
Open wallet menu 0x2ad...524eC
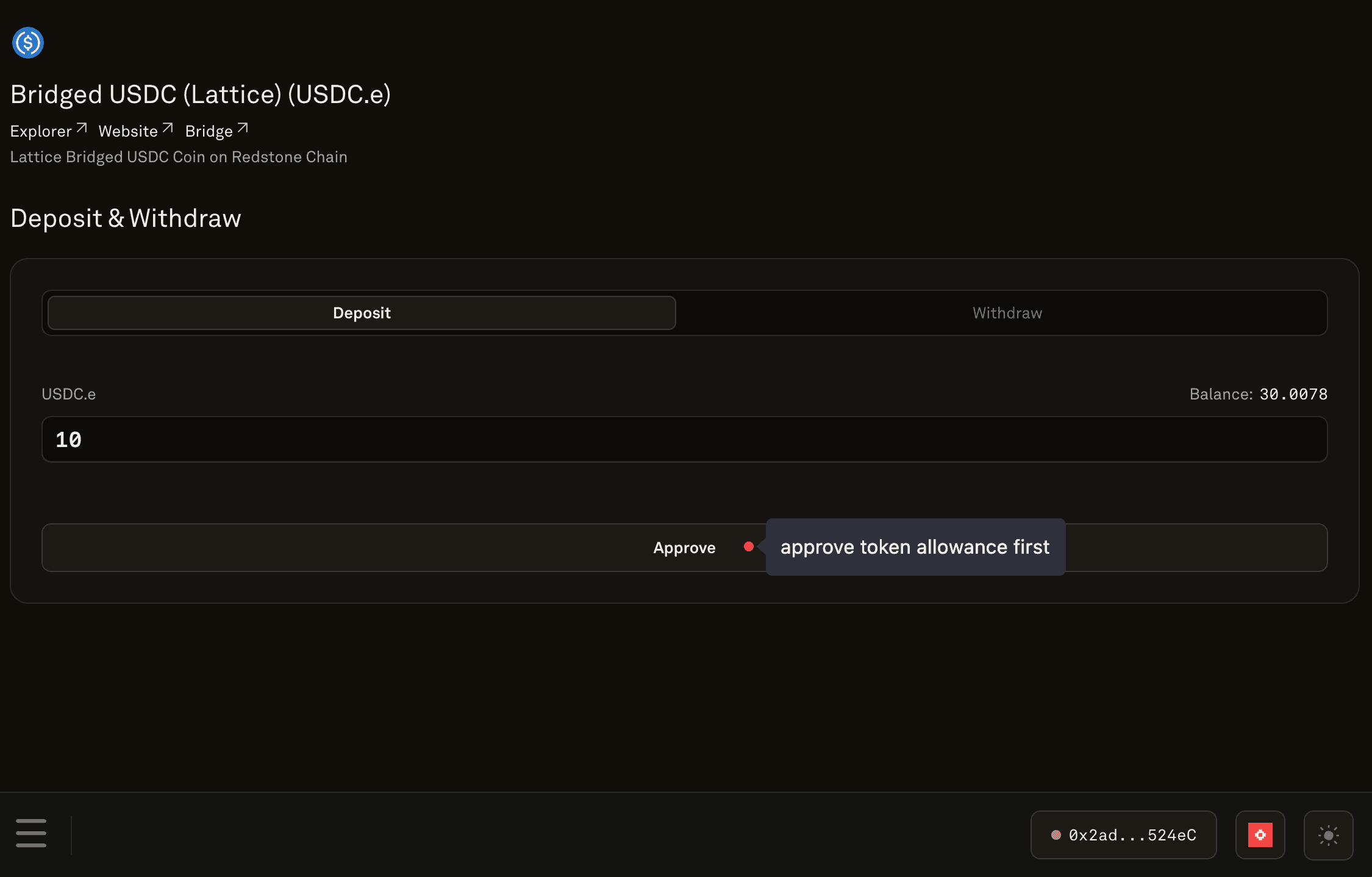[x=1132, y=835]
